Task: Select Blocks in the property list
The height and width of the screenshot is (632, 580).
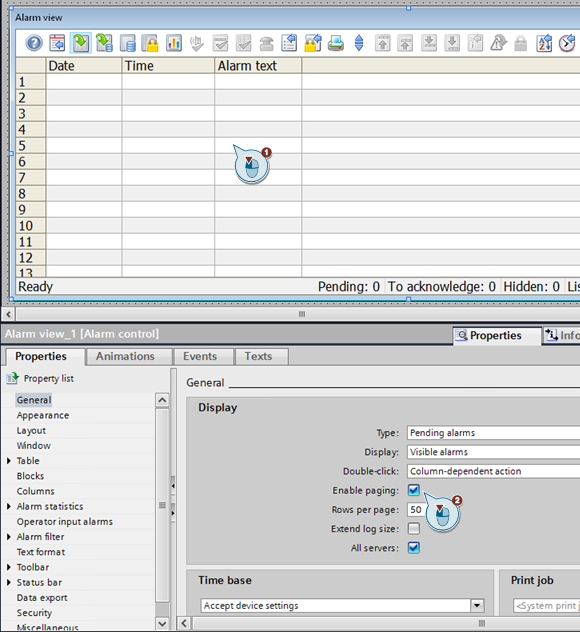Action: (30, 476)
